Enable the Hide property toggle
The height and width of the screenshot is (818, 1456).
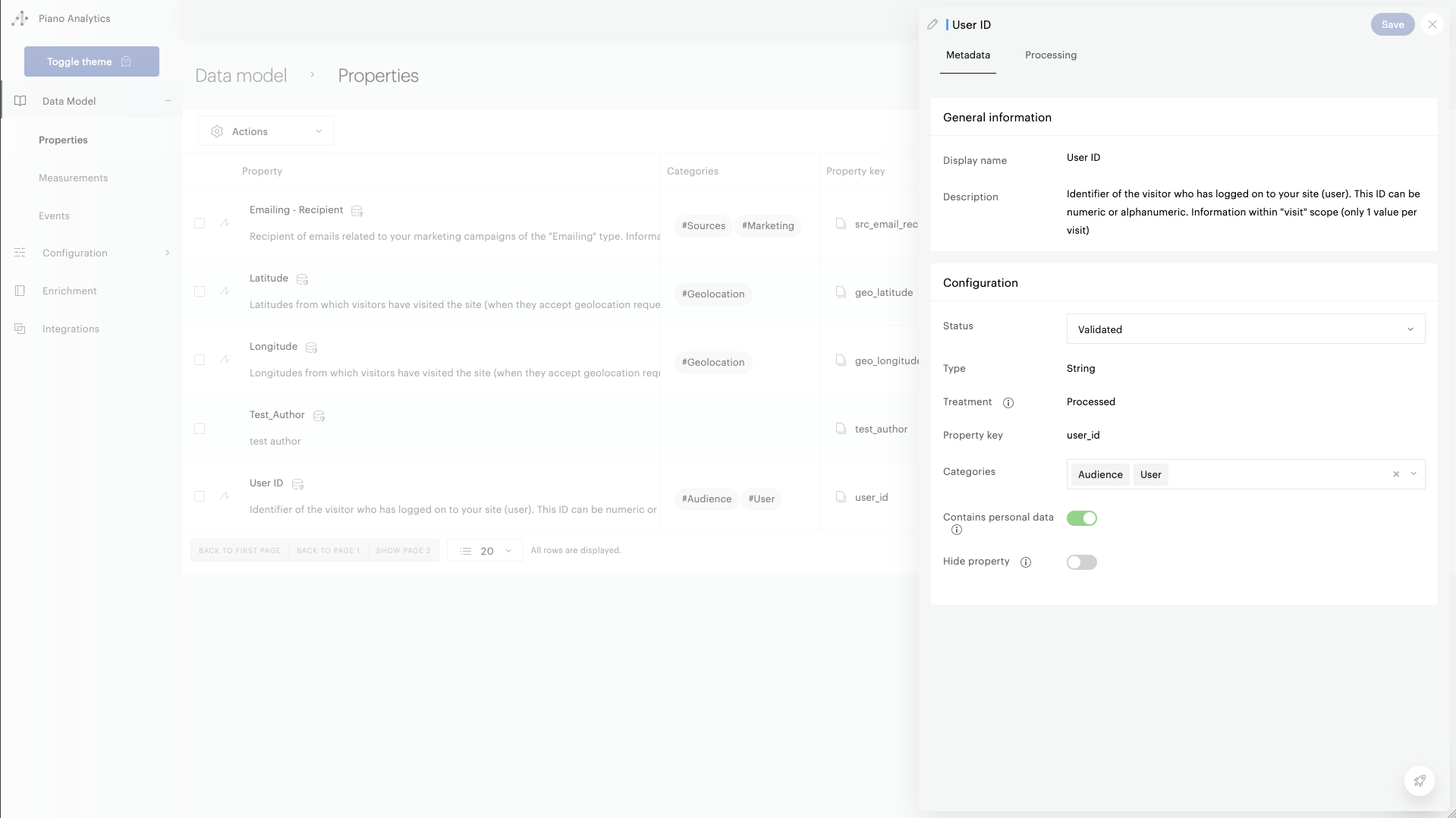pos(1081,562)
